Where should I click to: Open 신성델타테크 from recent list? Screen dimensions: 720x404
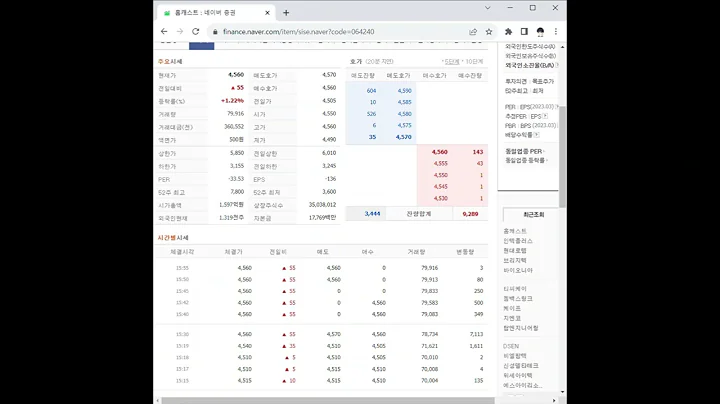pyautogui.click(x=521, y=365)
